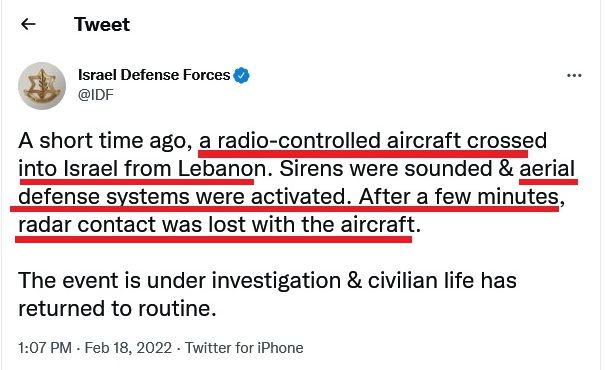606x370 pixels.
Task: Click 'radar contact was lost with the aircraft'
Action: point(216,225)
